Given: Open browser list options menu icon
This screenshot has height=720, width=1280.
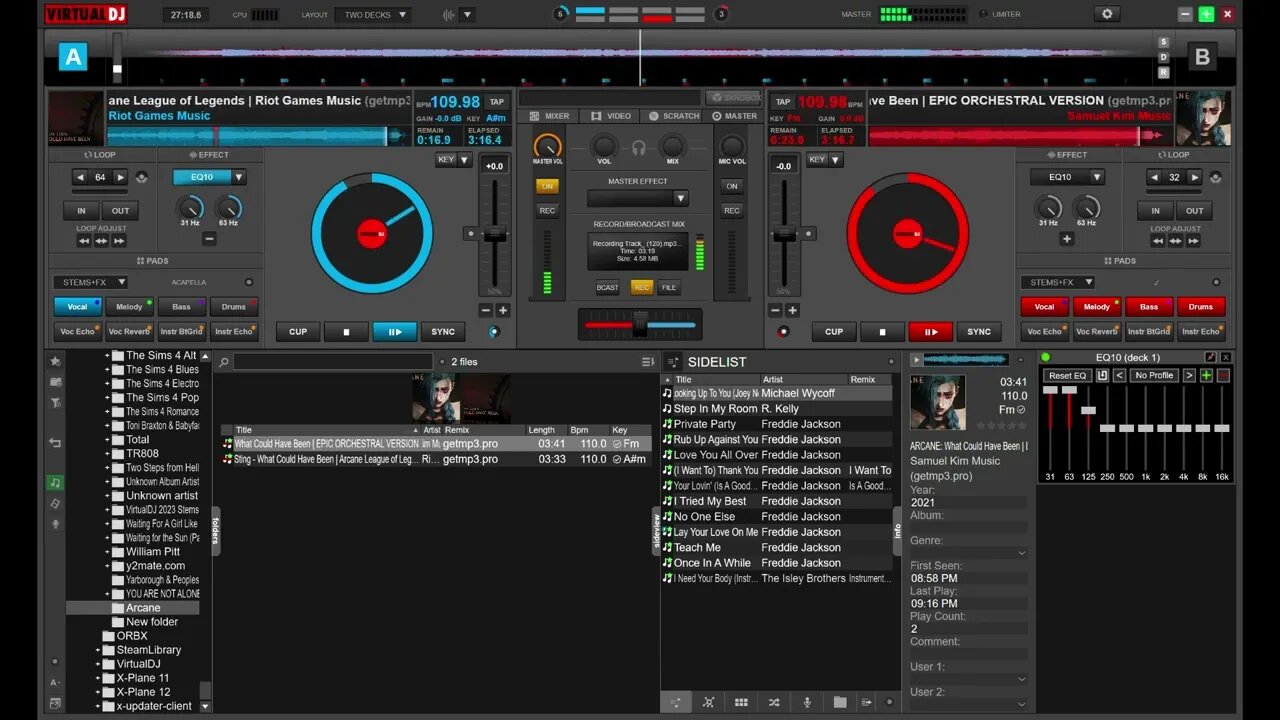Looking at the screenshot, I should point(648,362).
